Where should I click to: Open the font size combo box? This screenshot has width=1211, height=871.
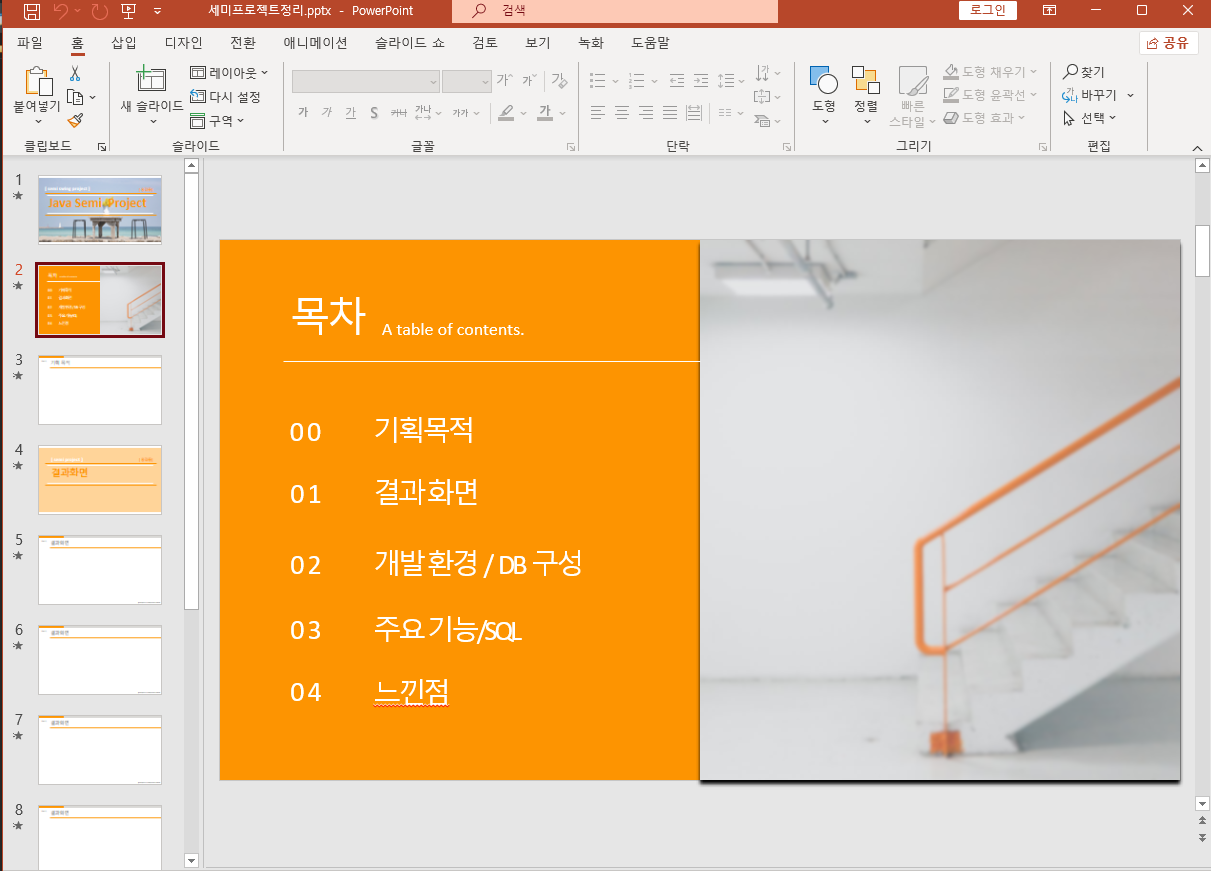click(x=467, y=81)
